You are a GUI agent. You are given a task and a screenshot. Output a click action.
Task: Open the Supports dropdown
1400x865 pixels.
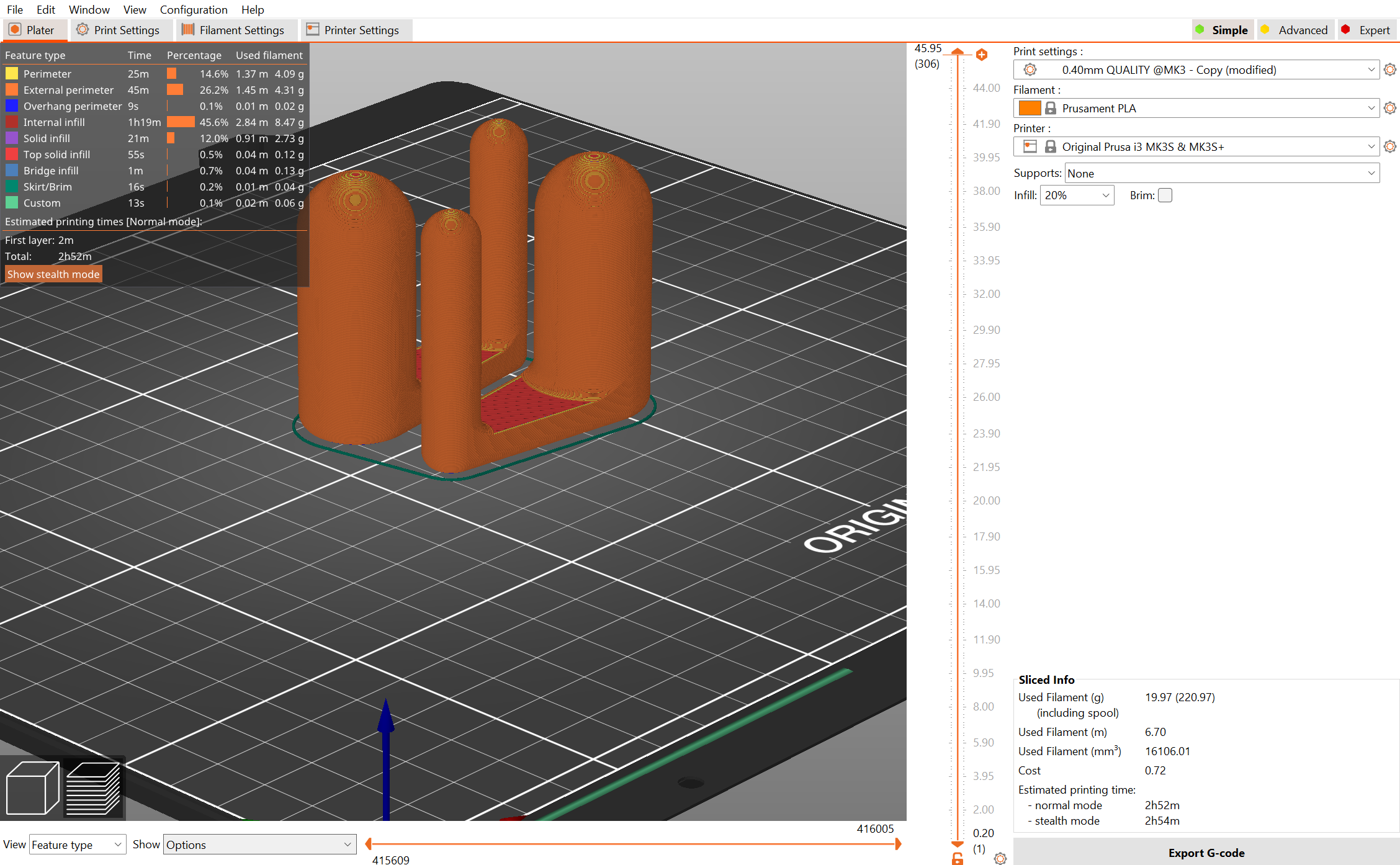tap(1221, 173)
